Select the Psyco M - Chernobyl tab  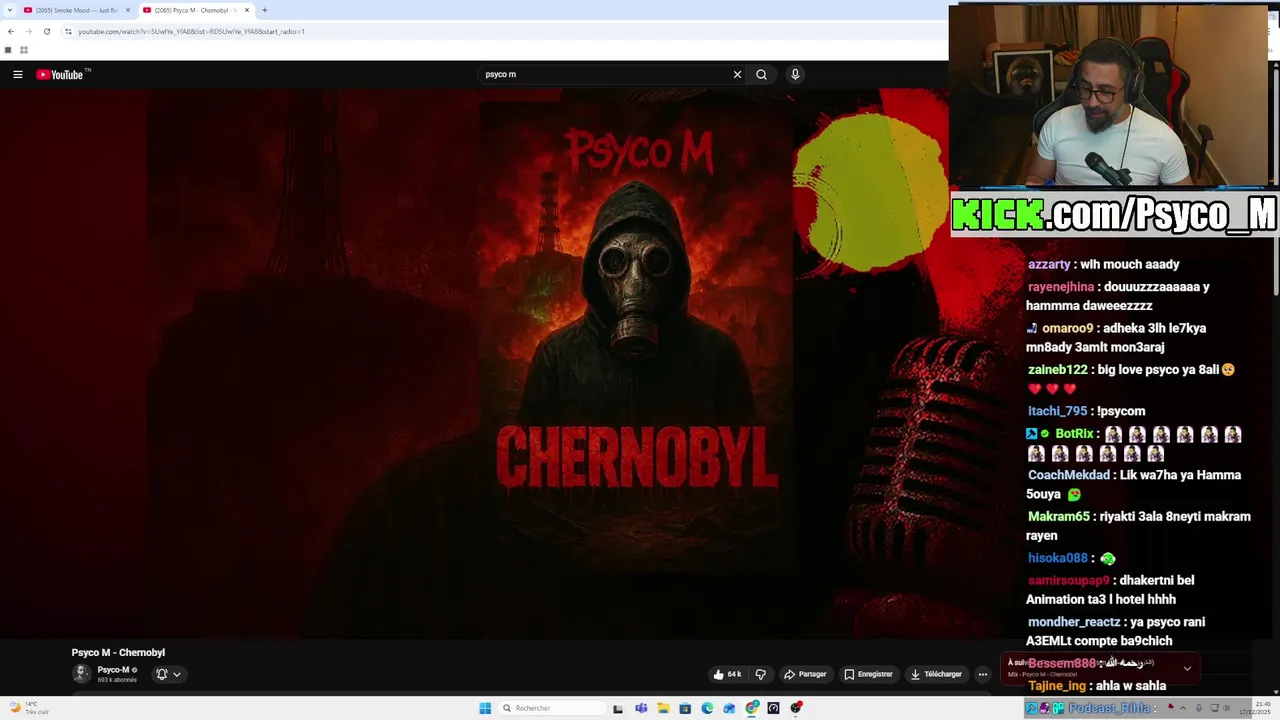coord(195,10)
